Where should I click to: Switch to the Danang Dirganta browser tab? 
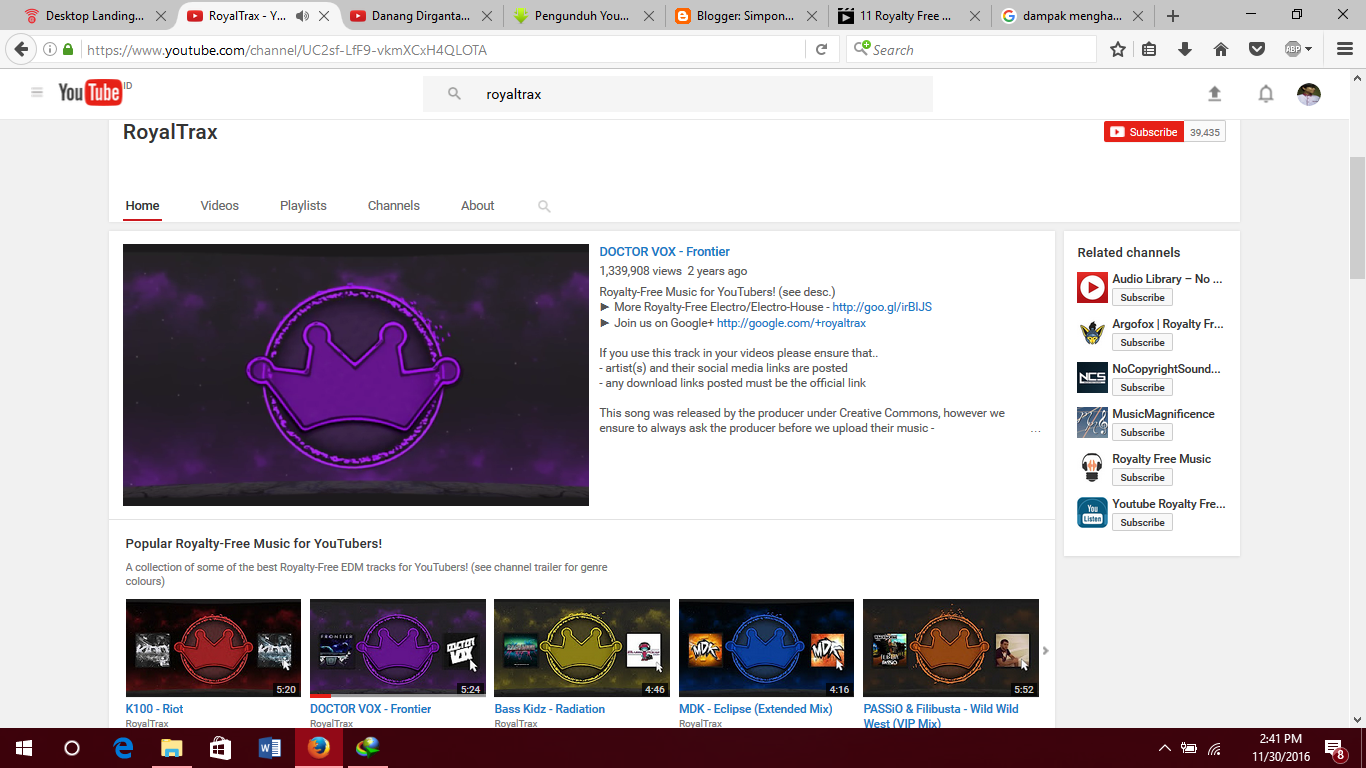tap(421, 16)
